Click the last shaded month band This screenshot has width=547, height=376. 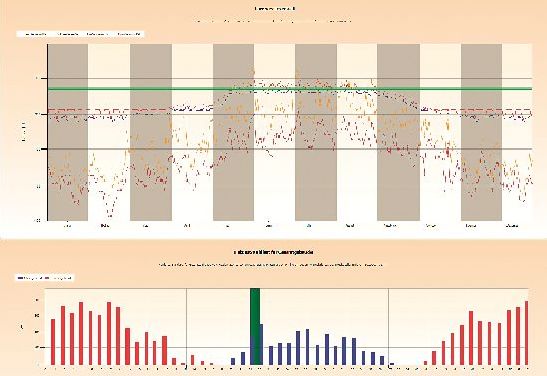coord(481,132)
